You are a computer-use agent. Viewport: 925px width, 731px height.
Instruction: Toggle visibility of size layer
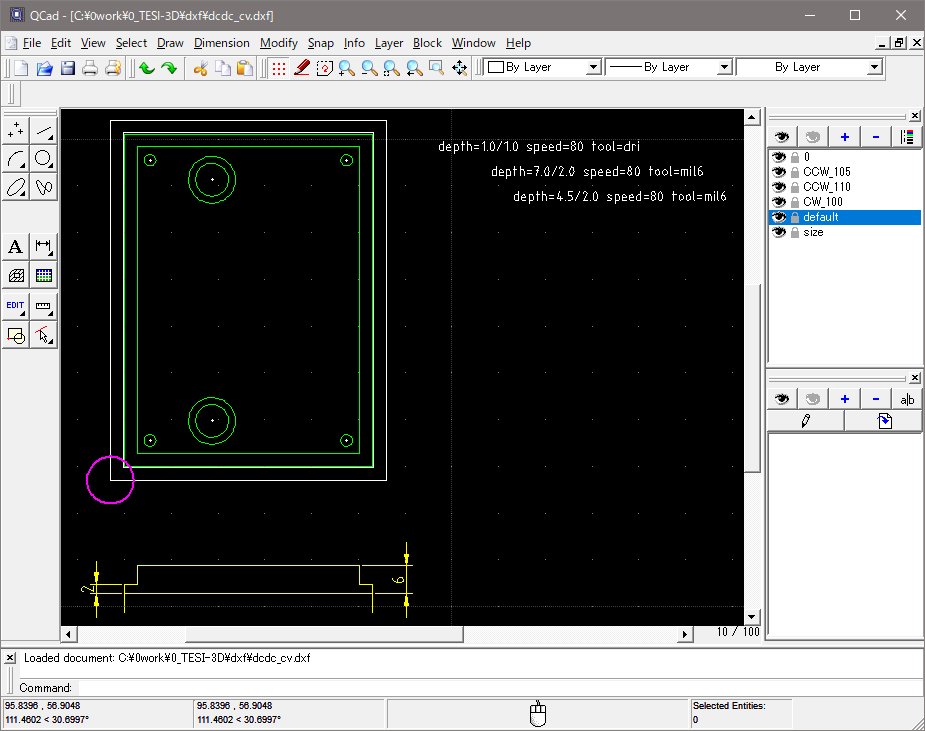tap(779, 232)
